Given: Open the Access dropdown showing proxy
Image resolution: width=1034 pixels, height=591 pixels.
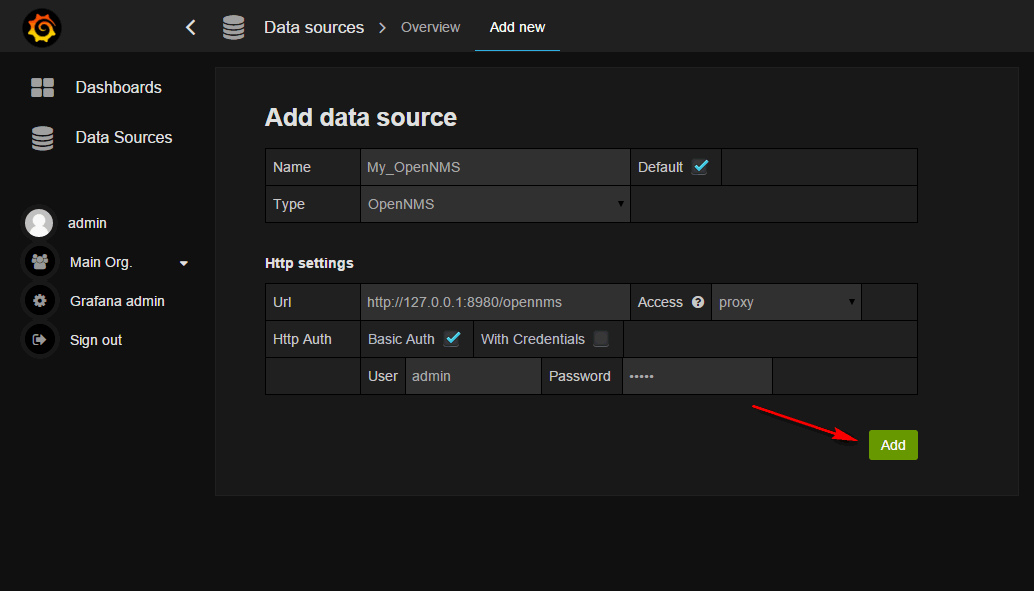Looking at the screenshot, I should pos(786,302).
